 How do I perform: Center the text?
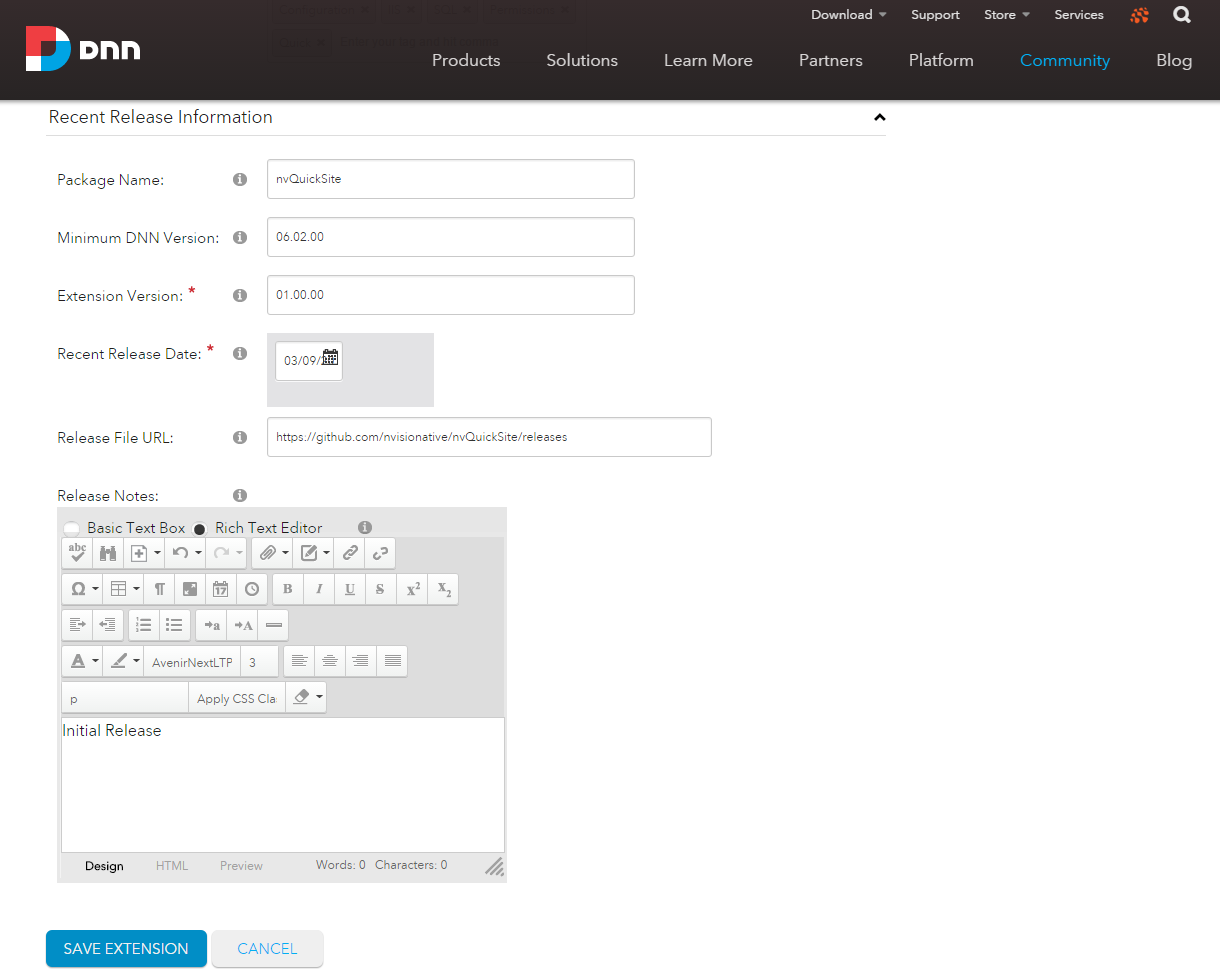[x=330, y=661]
